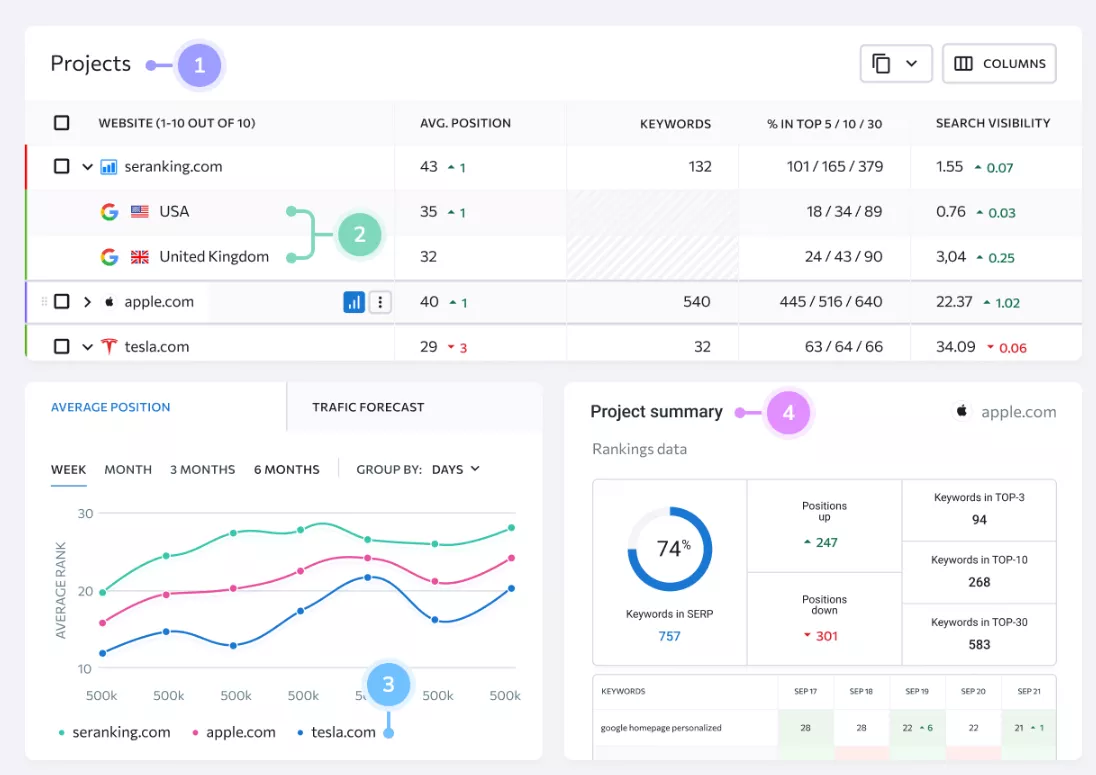Open the three-dot menu for apple.com
The height and width of the screenshot is (775, 1096).
click(380, 302)
